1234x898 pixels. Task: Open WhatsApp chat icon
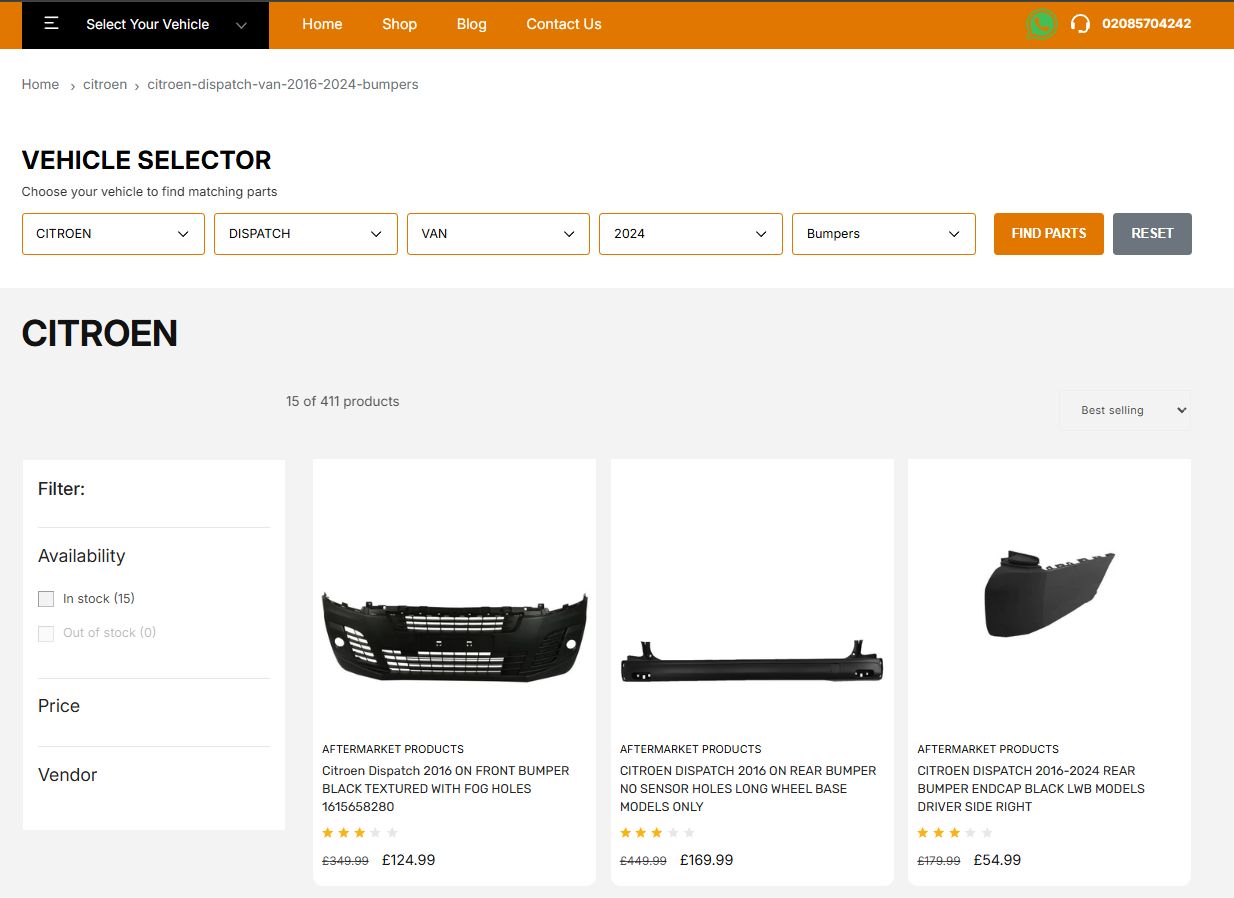(x=1042, y=24)
